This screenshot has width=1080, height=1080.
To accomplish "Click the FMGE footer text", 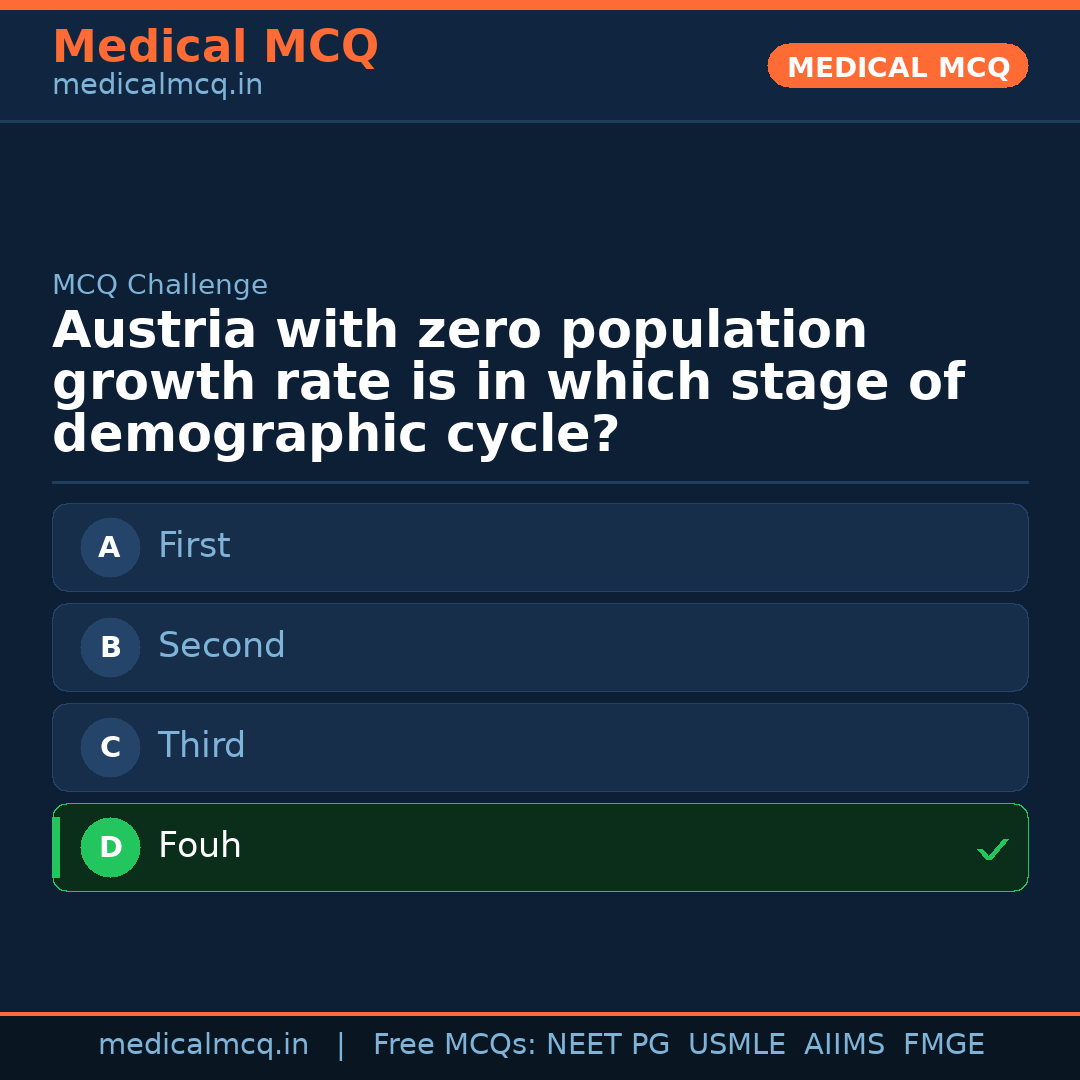I will tap(943, 1043).
